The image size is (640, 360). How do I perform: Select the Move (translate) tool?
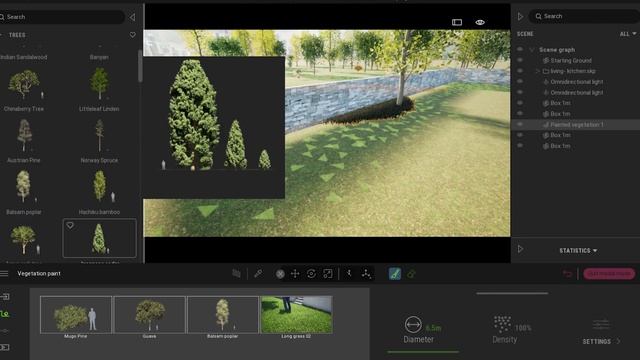pos(295,274)
